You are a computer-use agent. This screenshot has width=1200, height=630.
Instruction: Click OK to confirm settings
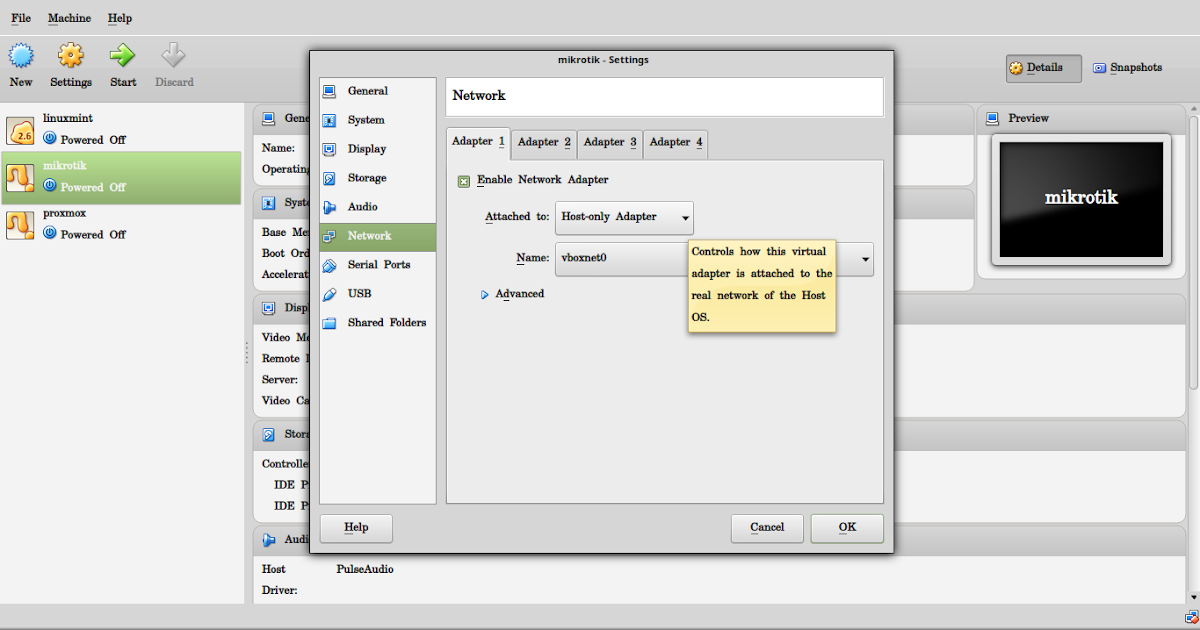coord(847,528)
